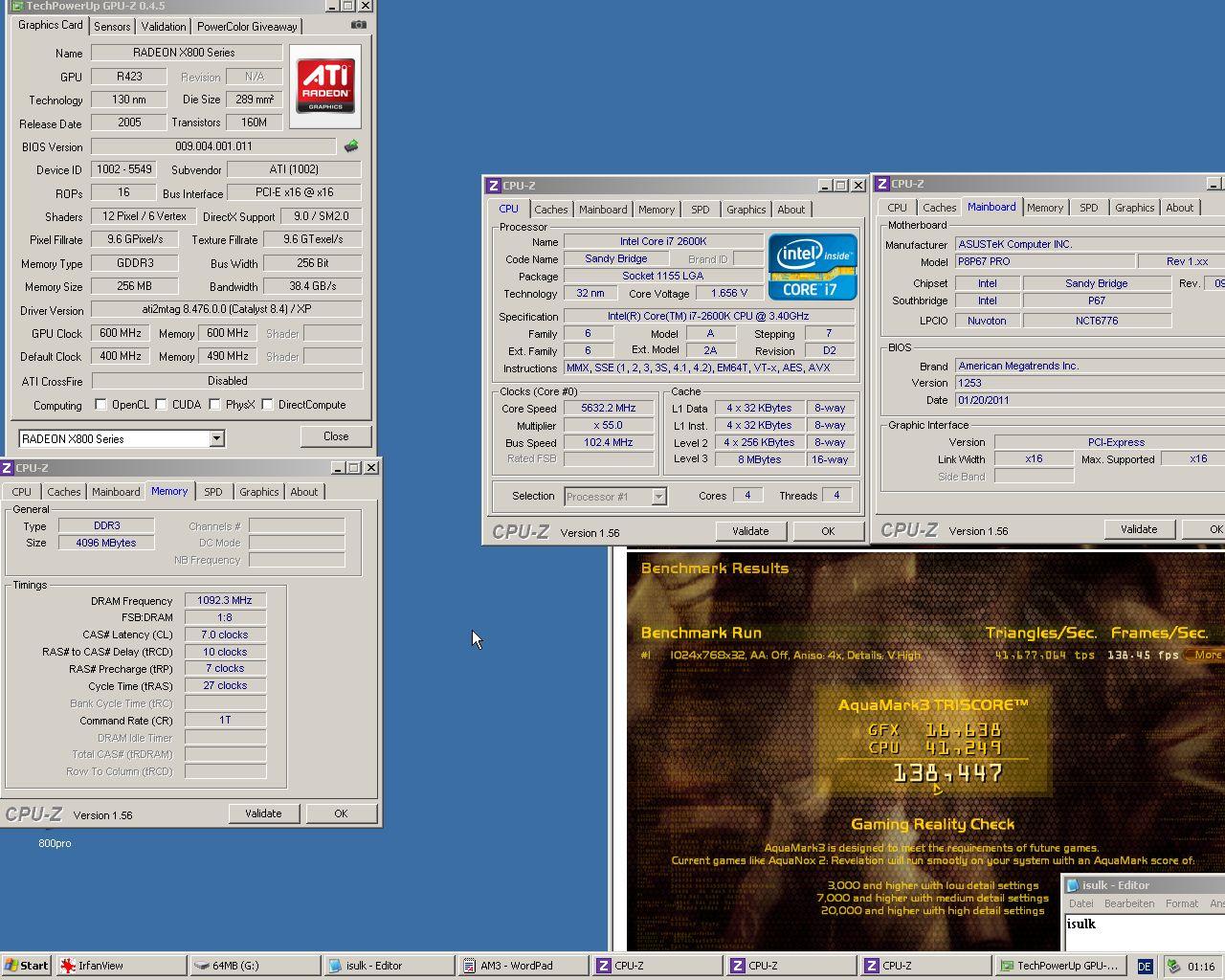The width and height of the screenshot is (1225, 980).
Task: Click the isulk text area in Editor
Action: (x=1145, y=932)
